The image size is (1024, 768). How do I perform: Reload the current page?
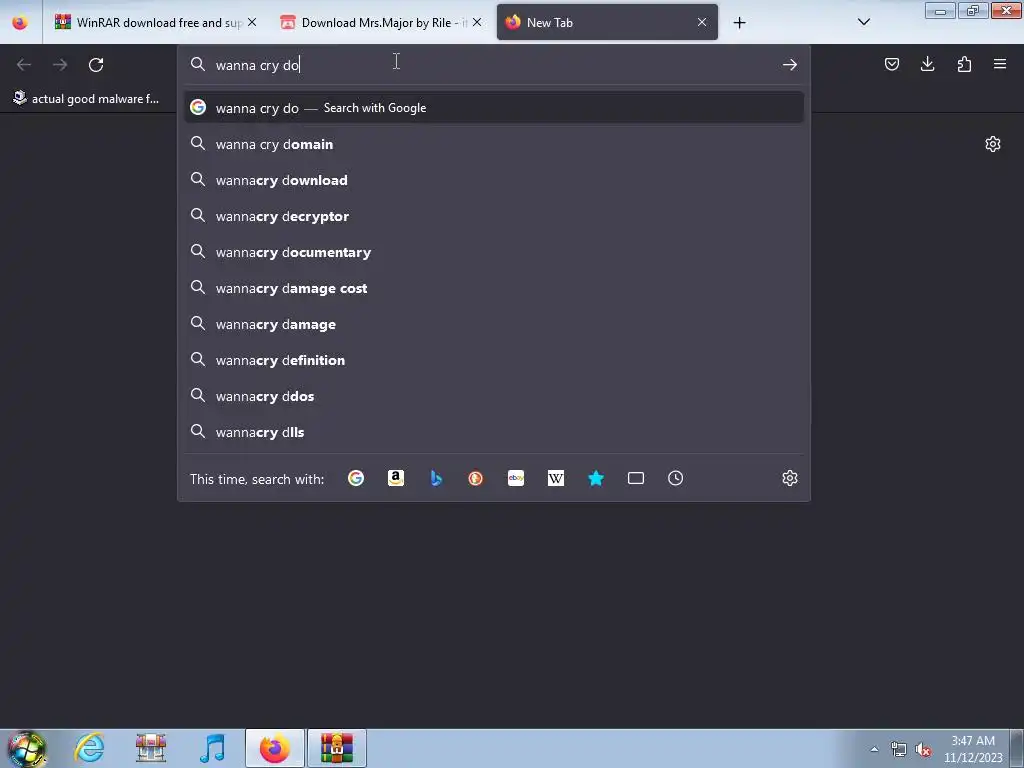[x=96, y=65]
